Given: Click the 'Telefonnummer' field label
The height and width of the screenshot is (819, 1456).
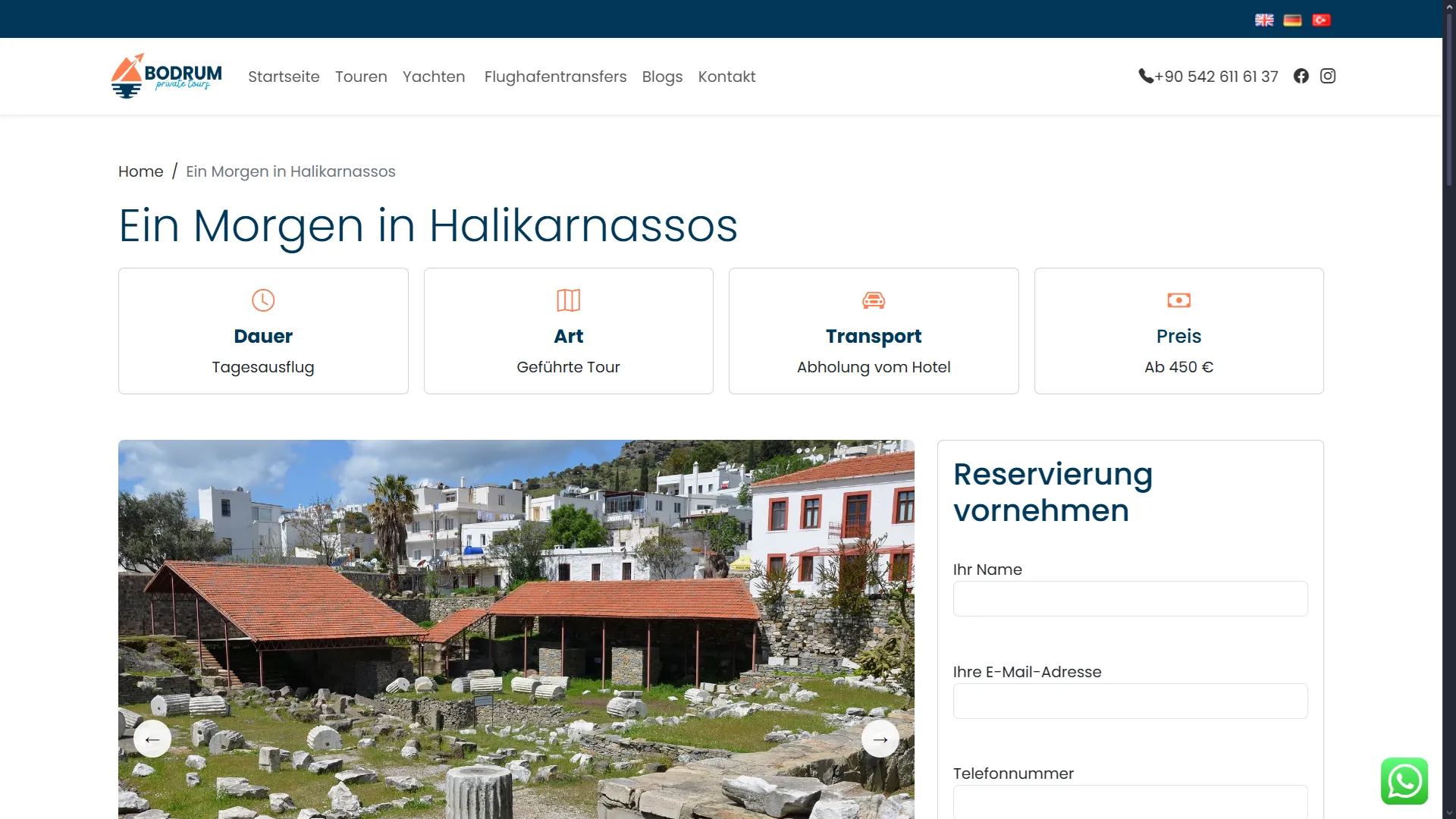Looking at the screenshot, I should click(1013, 773).
